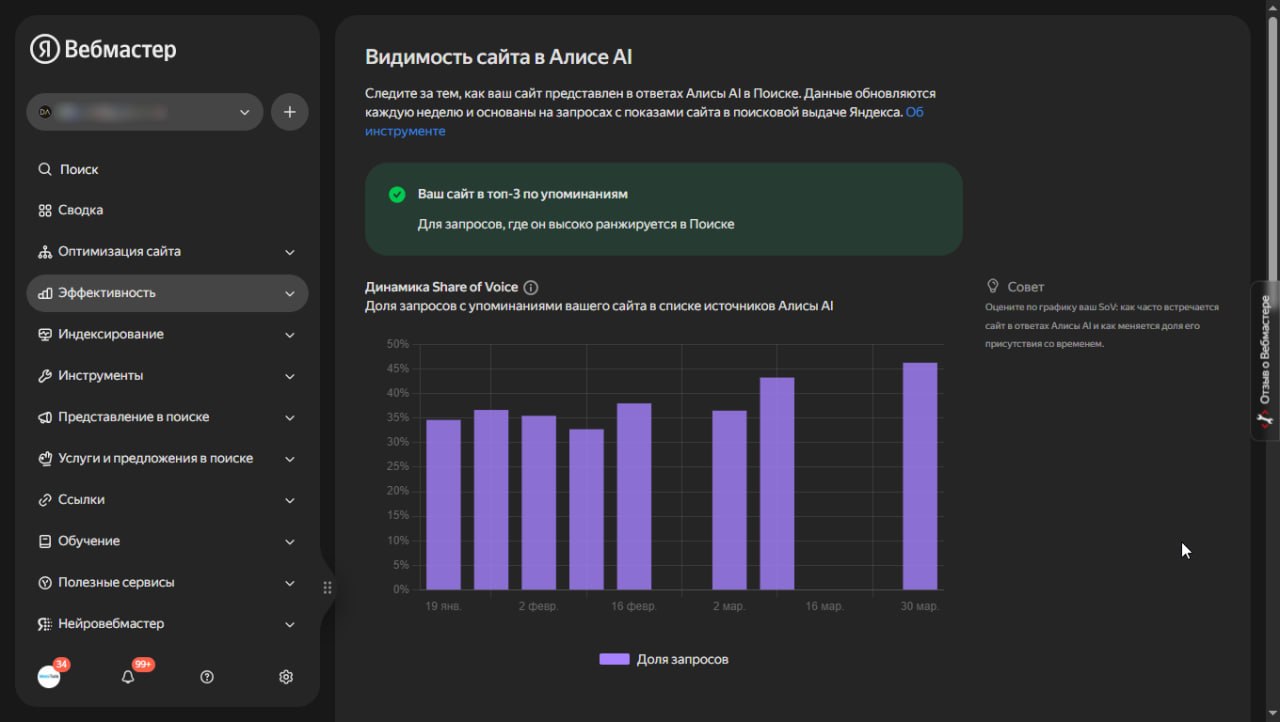Open the Эффективность menu section
The height and width of the screenshot is (722, 1280).
click(167, 293)
